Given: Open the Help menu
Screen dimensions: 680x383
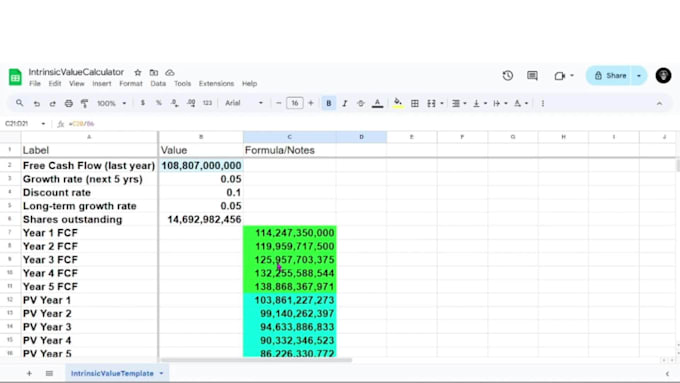Looking at the screenshot, I should (x=249, y=84).
